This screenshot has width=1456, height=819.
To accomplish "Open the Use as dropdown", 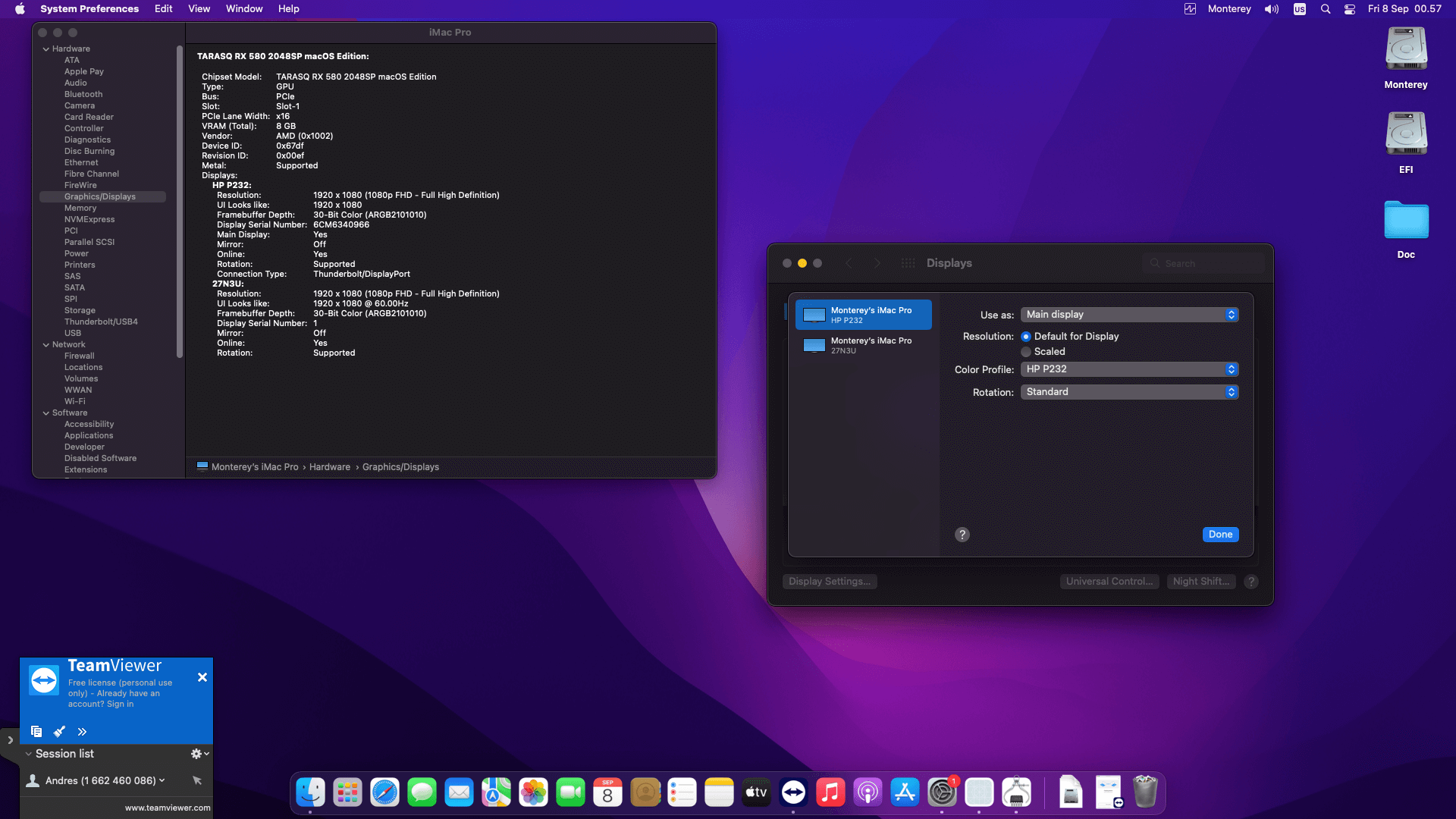I will tap(1129, 315).
